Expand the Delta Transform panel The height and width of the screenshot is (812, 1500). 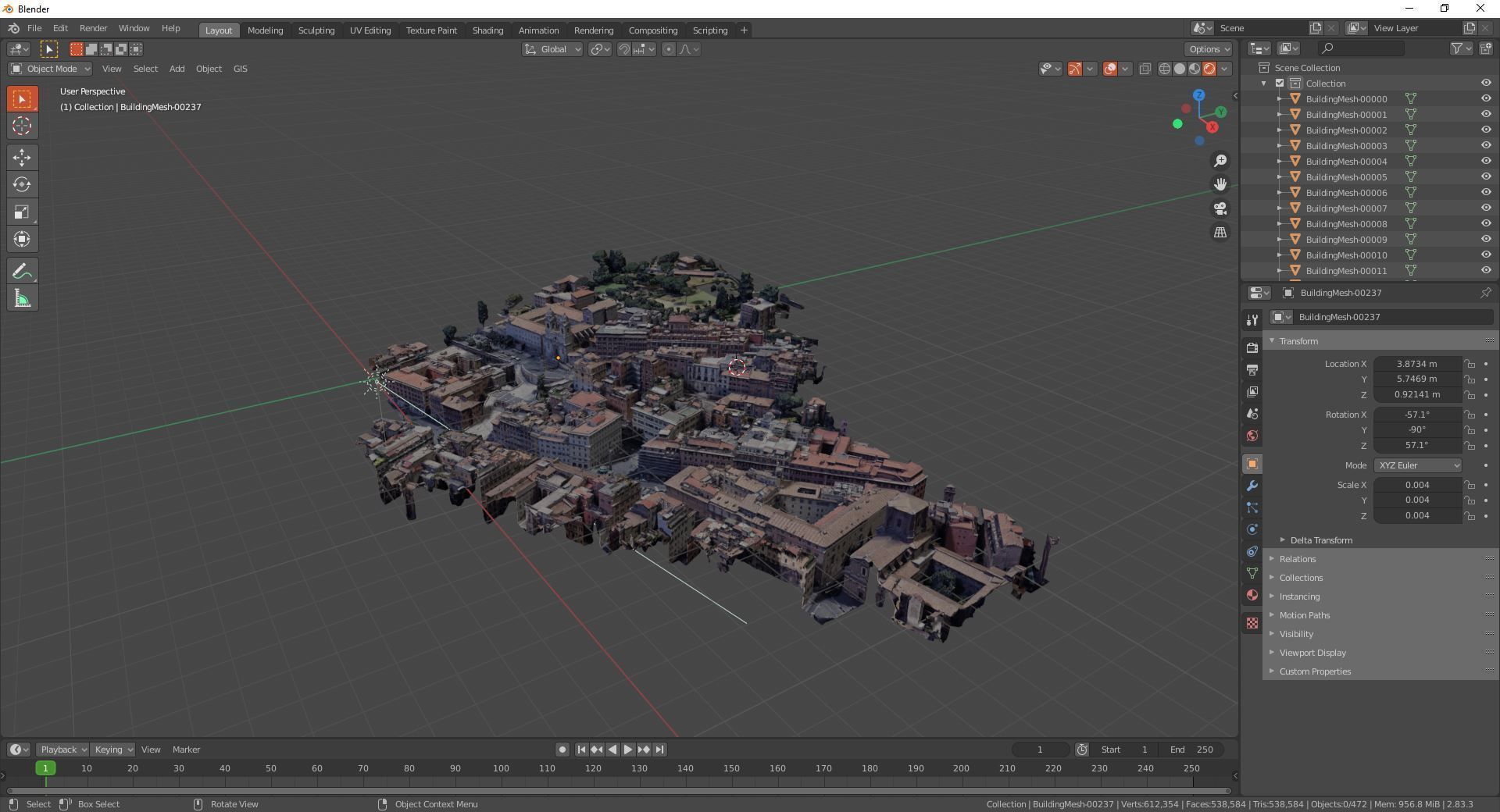(x=1320, y=540)
